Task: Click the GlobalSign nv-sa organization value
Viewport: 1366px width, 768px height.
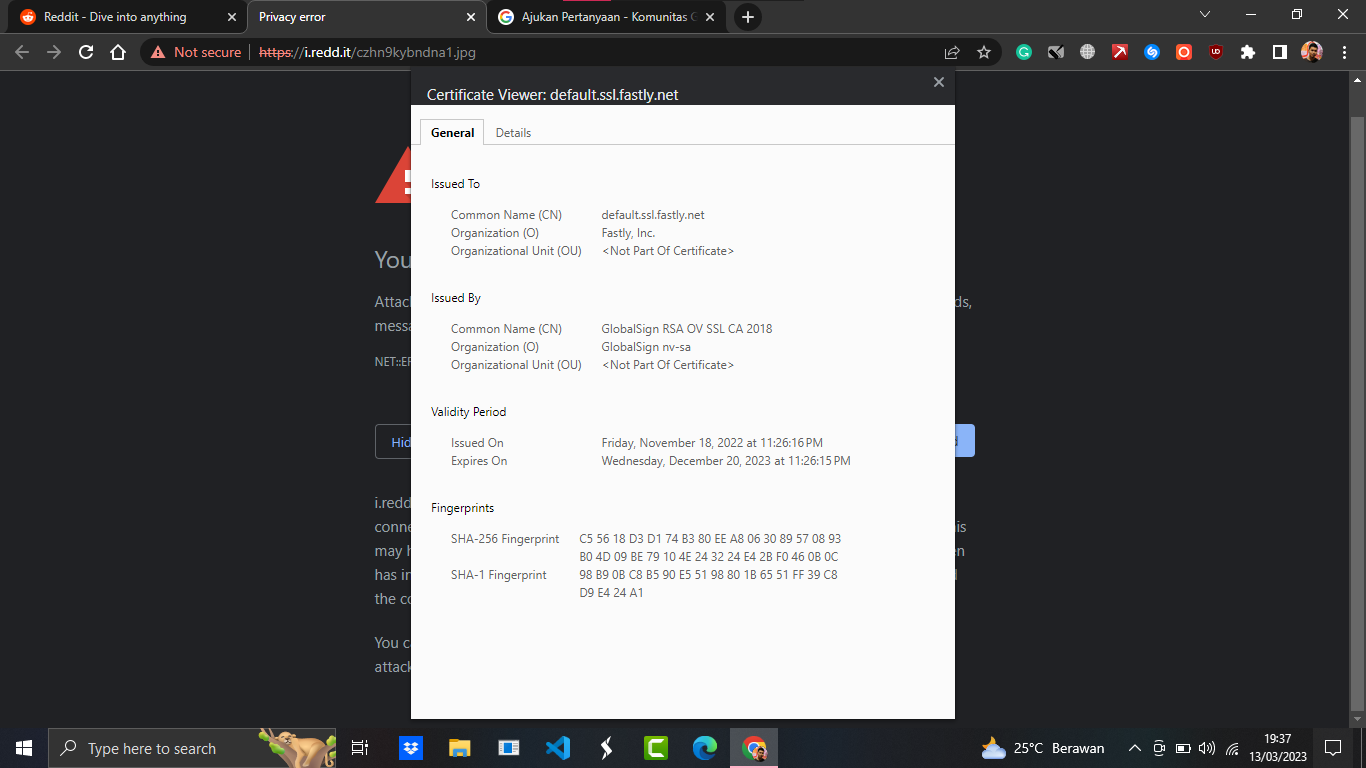Action: (646, 347)
